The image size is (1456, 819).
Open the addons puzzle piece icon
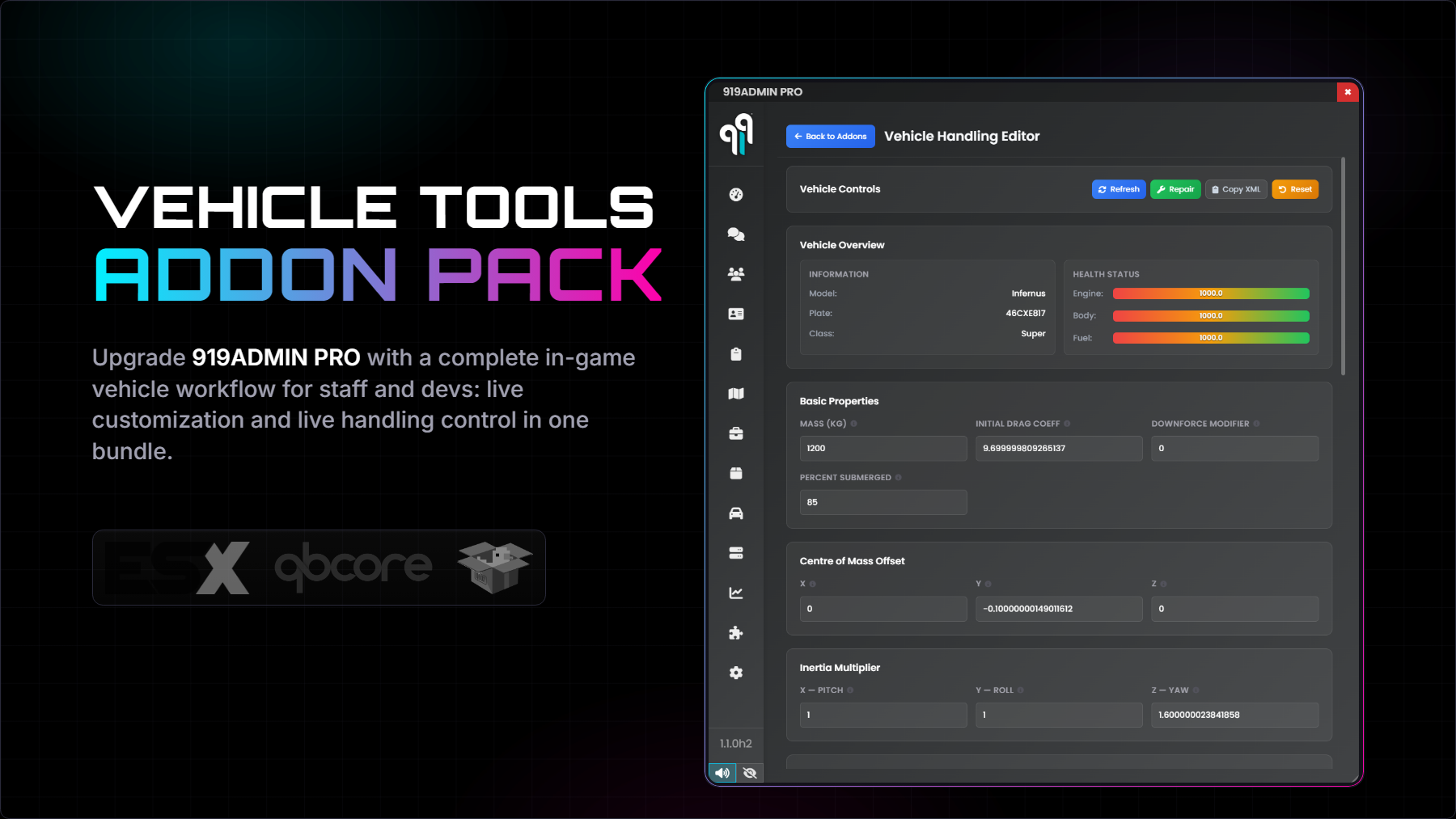(735, 632)
